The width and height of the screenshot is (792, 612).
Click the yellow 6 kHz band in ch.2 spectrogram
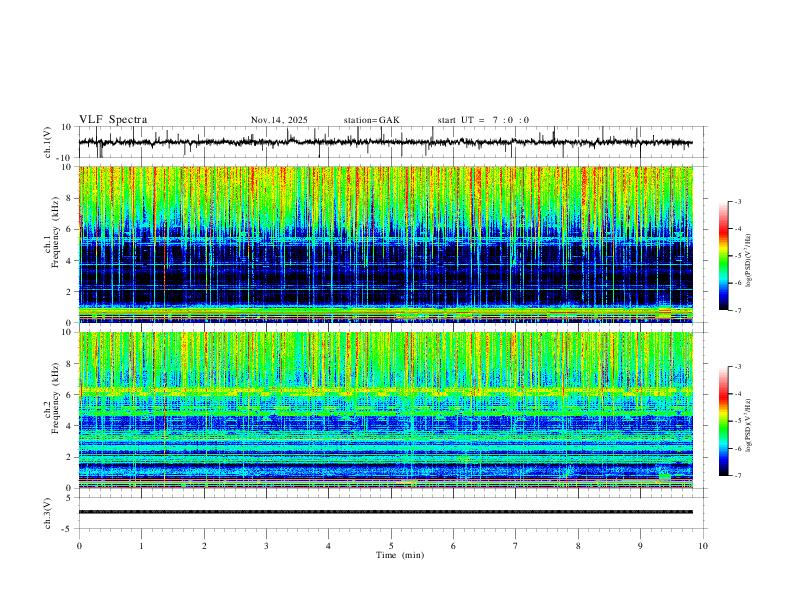pyautogui.click(x=385, y=391)
